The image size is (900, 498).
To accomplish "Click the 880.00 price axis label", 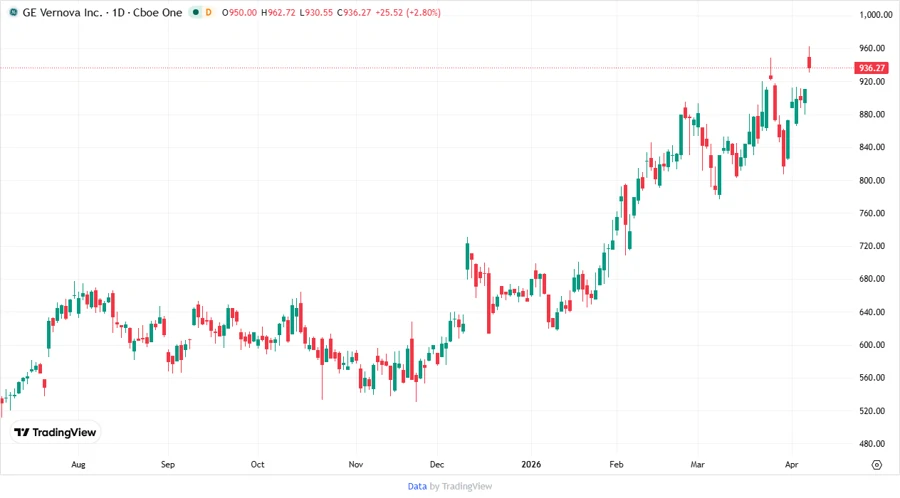I will coord(872,114).
